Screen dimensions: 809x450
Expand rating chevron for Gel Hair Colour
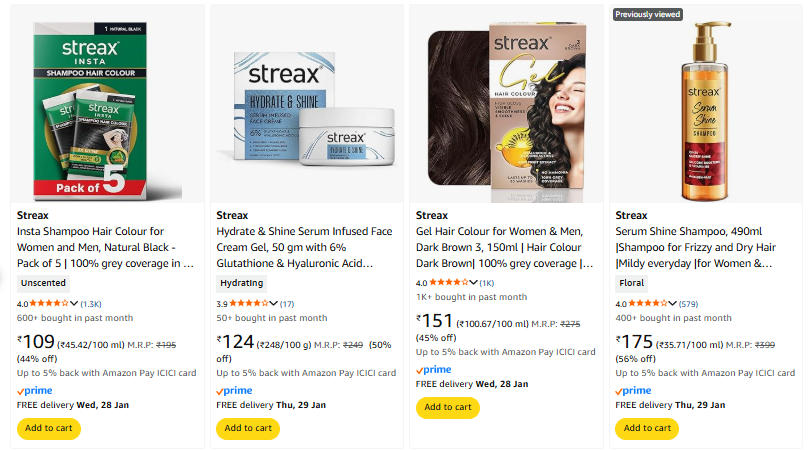[x=472, y=283]
